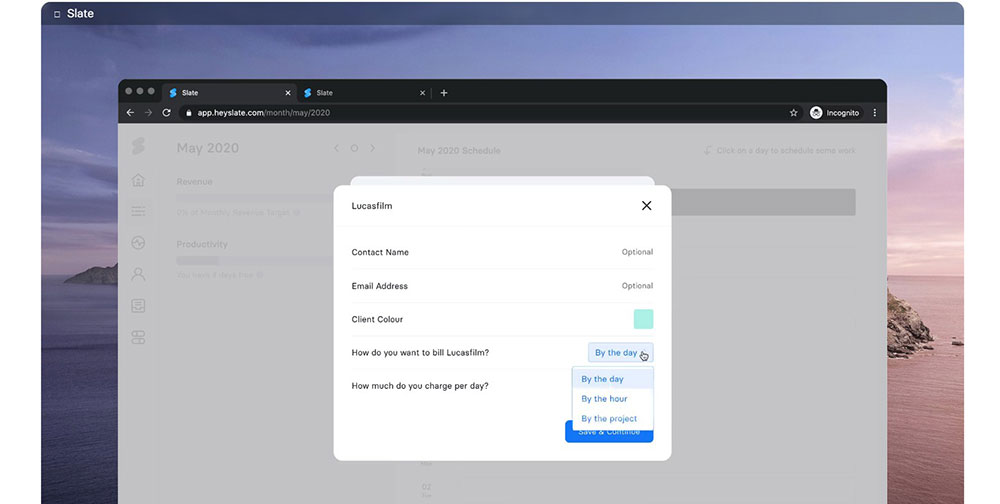Reload the page
This screenshot has width=1000, height=504.
[x=166, y=112]
